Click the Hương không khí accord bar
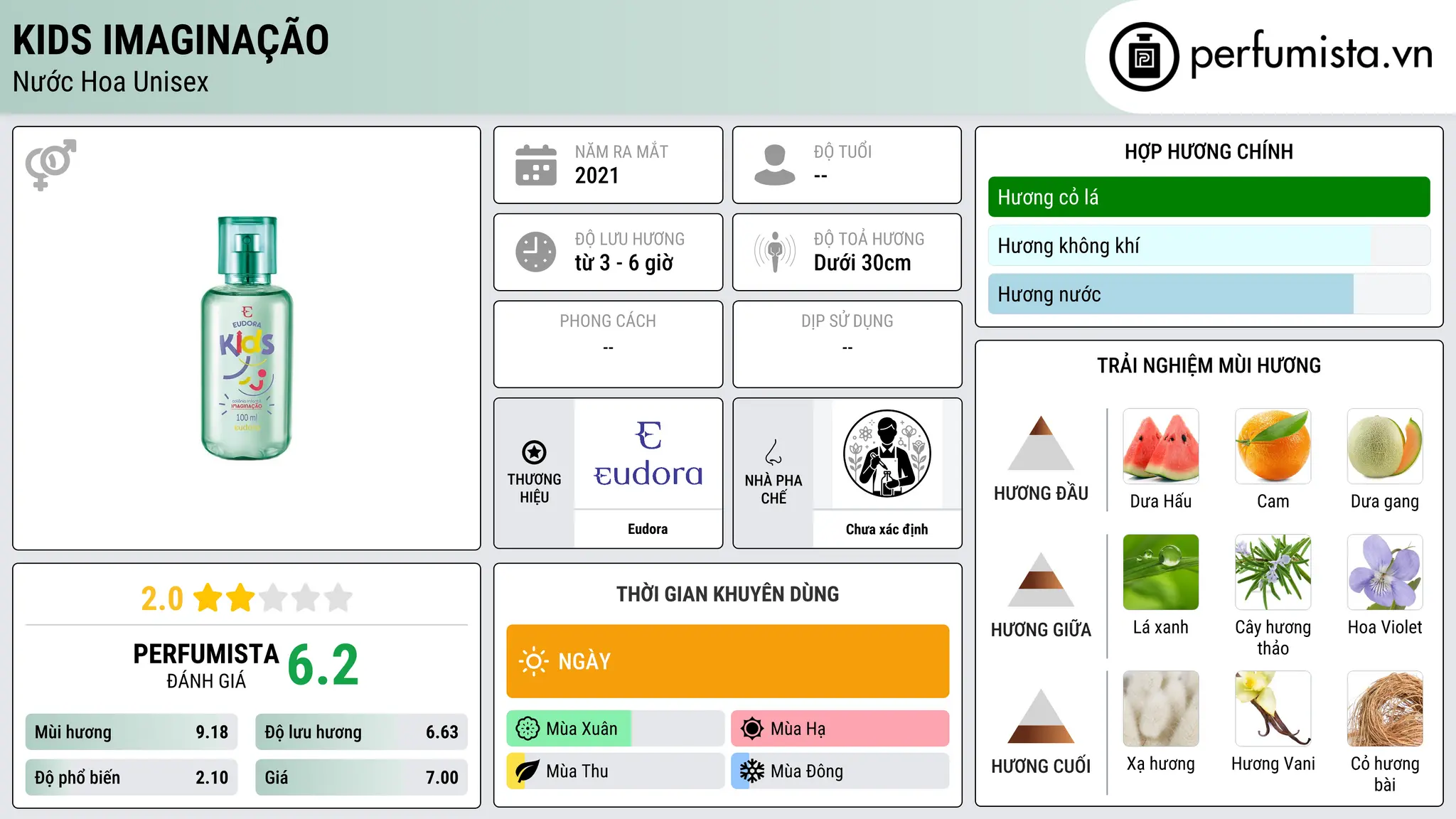The image size is (1456, 819). (1209, 245)
